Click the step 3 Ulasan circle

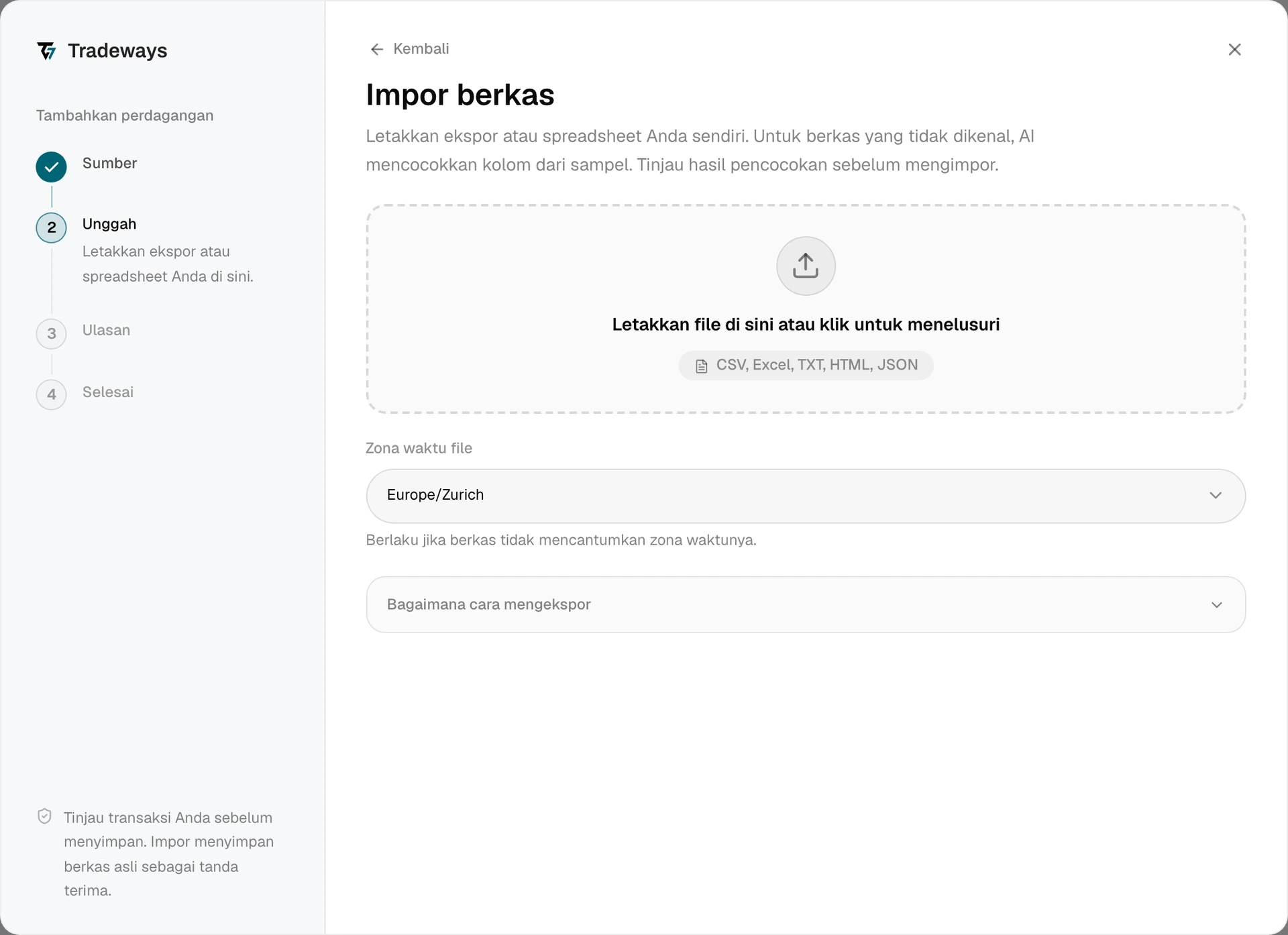[x=52, y=333]
